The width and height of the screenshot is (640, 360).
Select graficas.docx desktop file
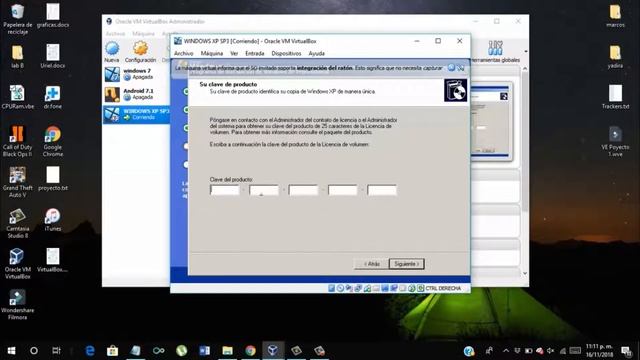coord(53,16)
